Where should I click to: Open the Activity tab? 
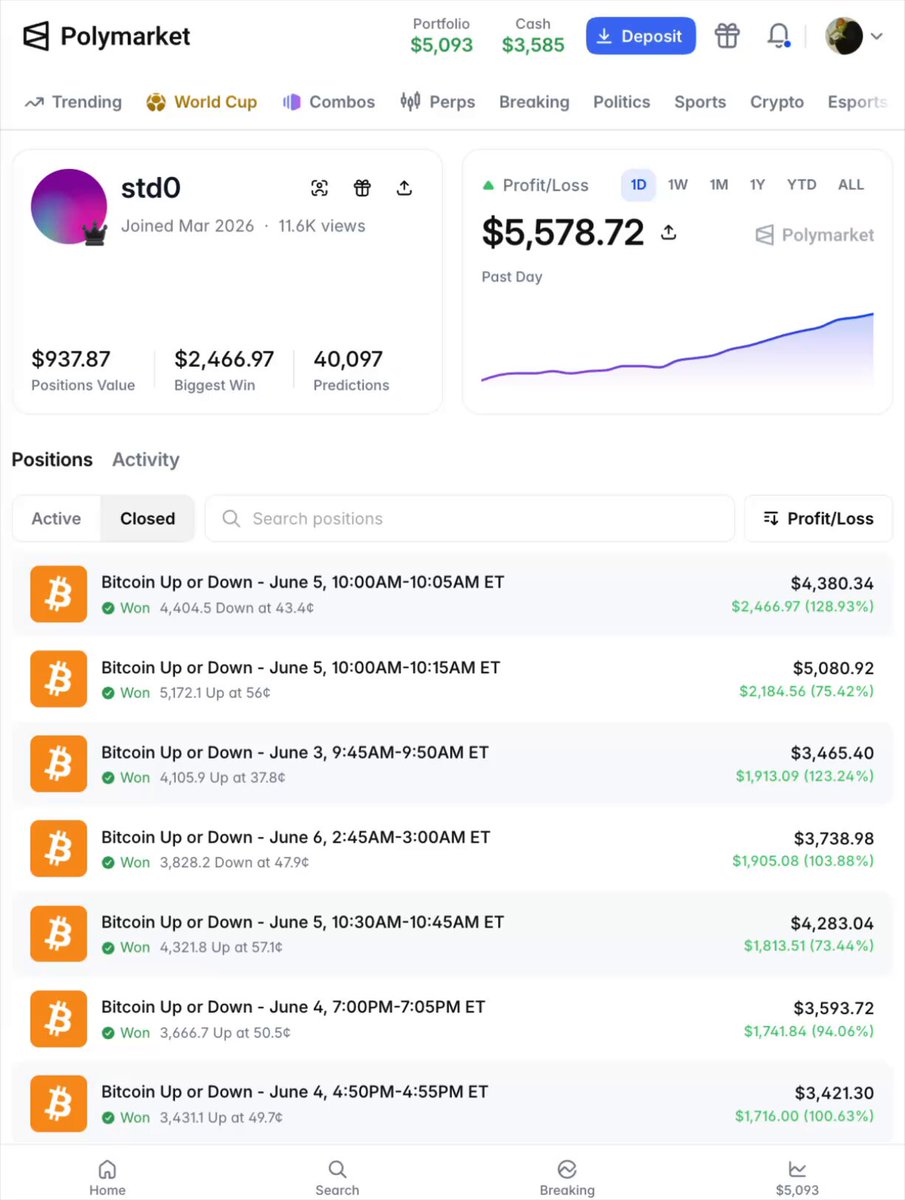(146, 460)
